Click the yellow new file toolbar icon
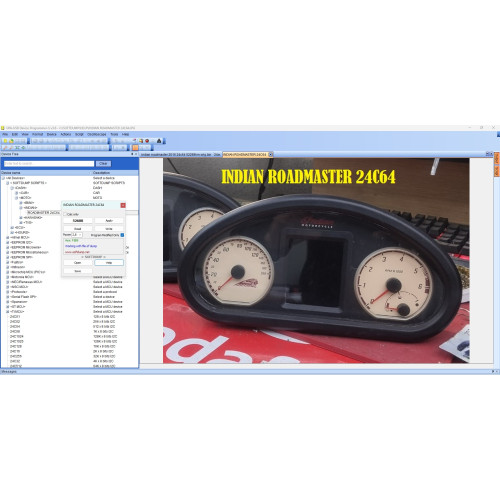This screenshot has width=500, height=500. (x=5, y=141)
